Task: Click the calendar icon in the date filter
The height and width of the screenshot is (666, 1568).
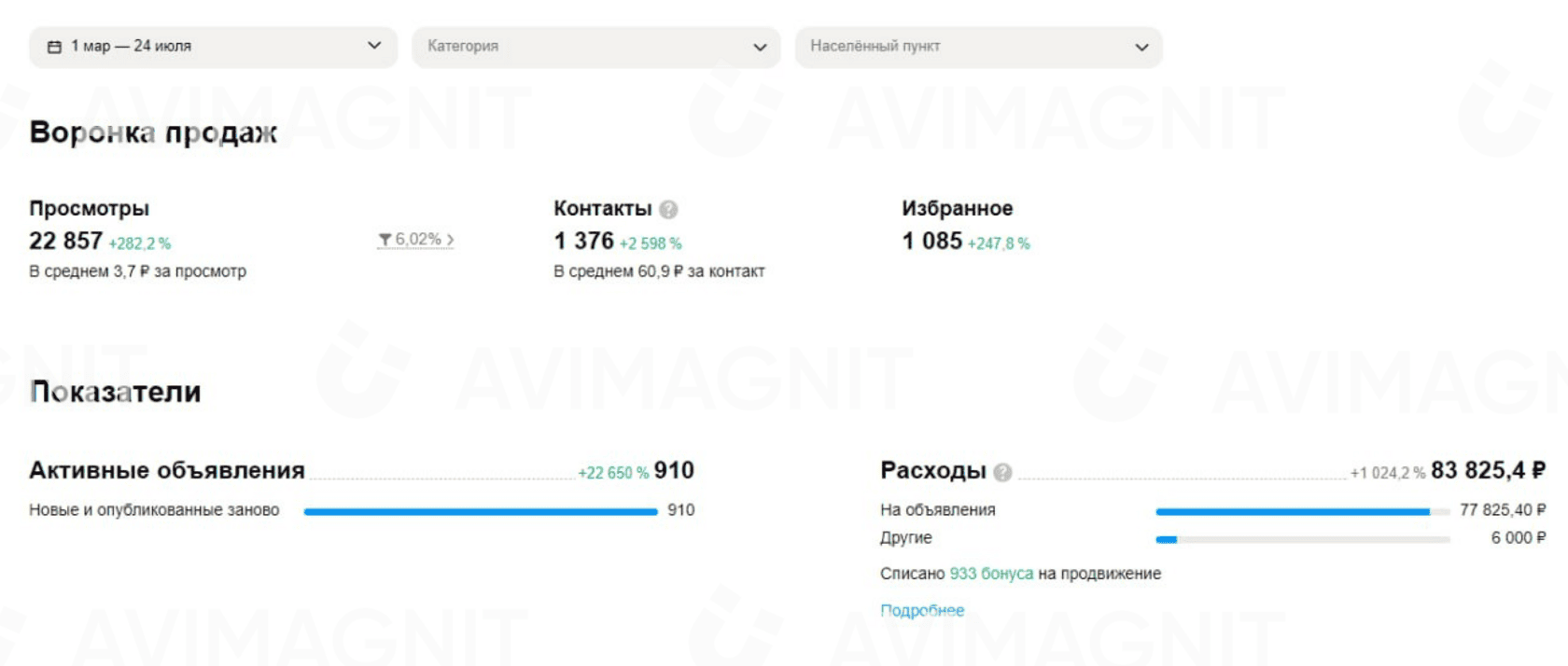Action: pyautogui.click(x=53, y=45)
